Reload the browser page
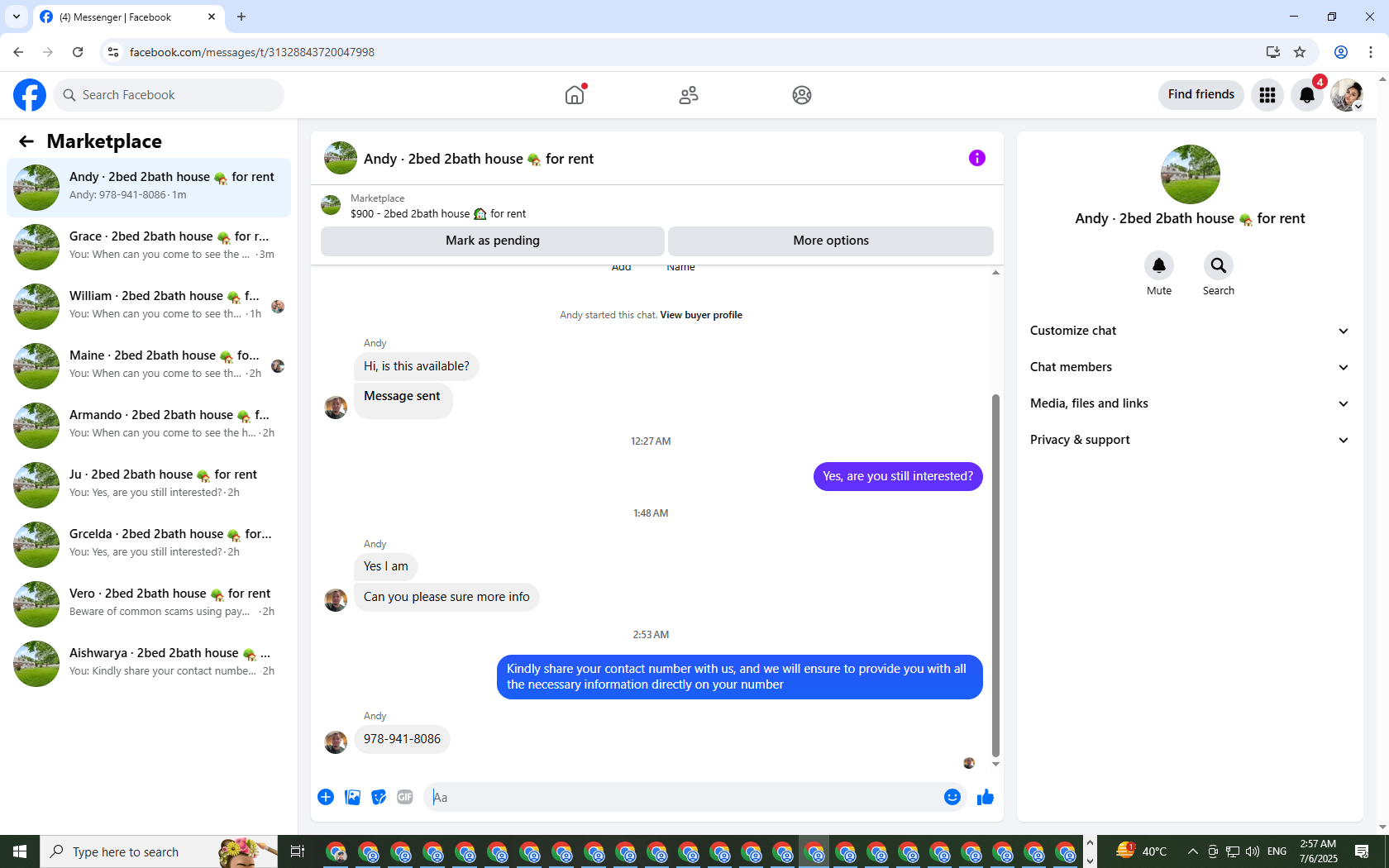 [78, 52]
